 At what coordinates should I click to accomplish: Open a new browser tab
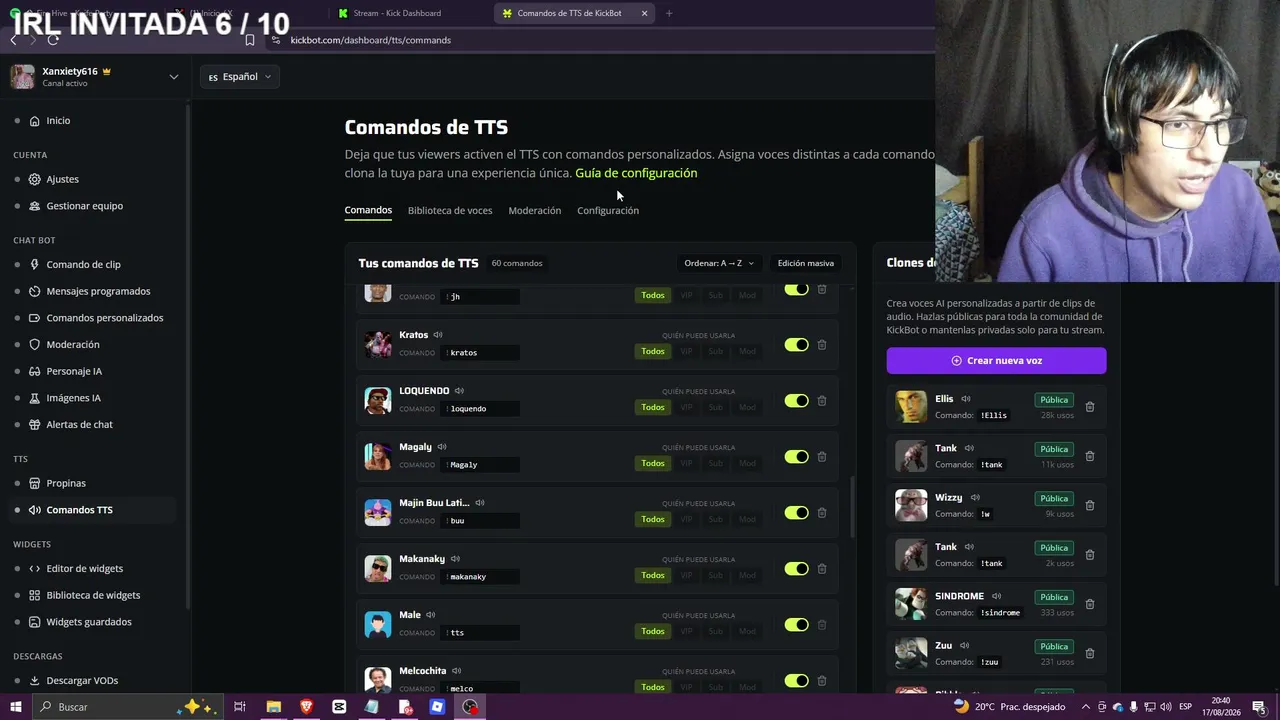pyautogui.click(x=669, y=13)
